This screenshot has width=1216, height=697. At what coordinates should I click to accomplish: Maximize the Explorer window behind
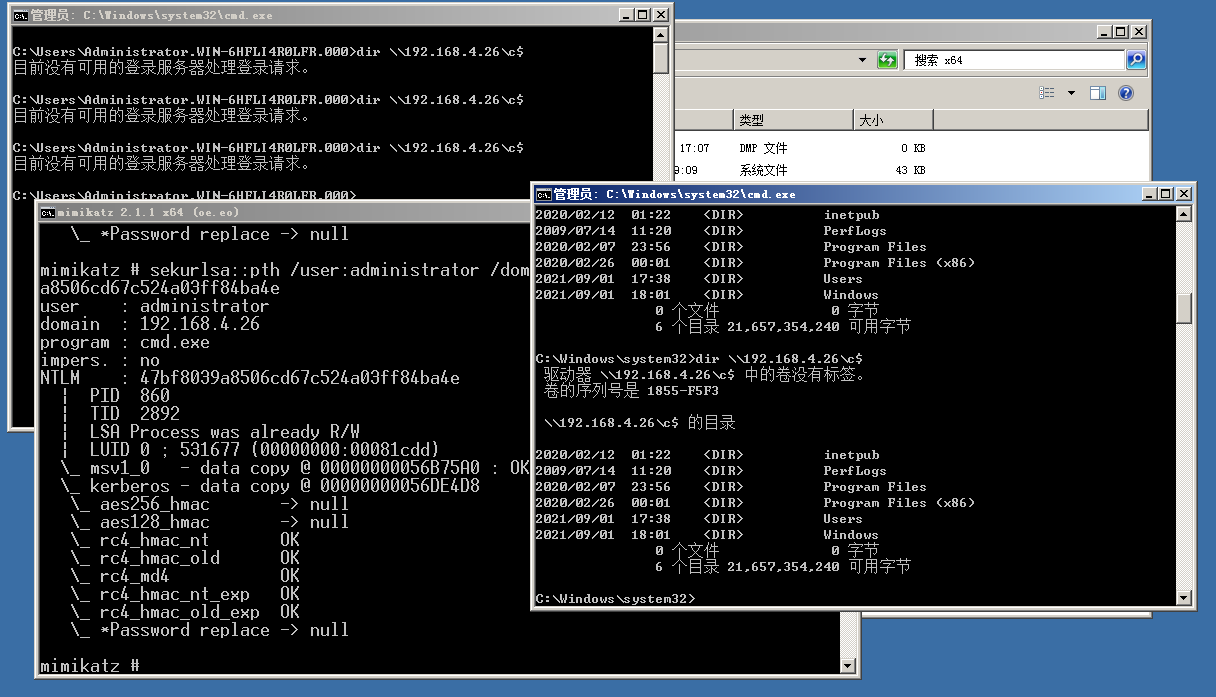(x=1121, y=32)
